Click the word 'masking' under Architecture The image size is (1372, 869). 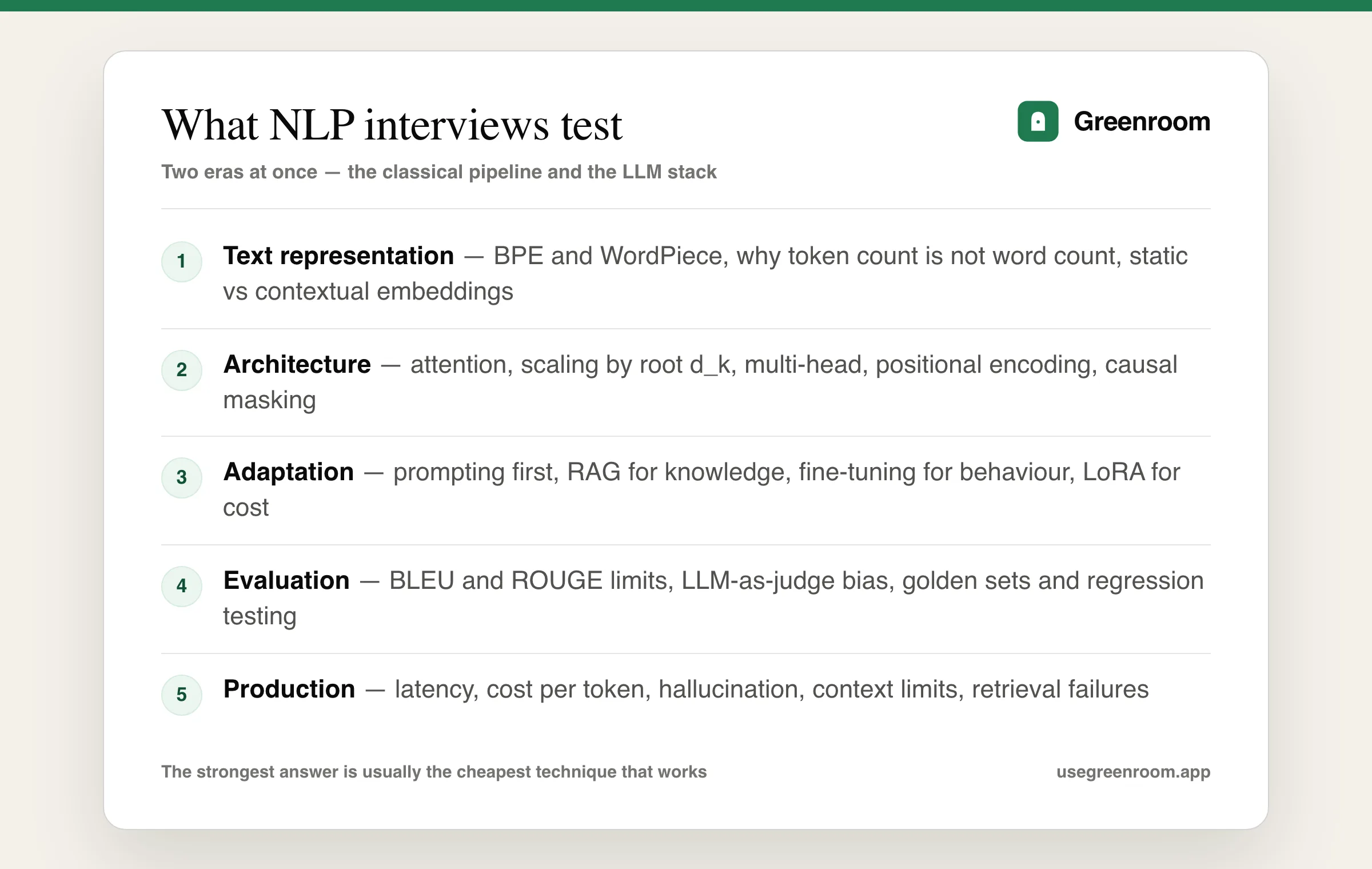pyautogui.click(x=269, y=400)
